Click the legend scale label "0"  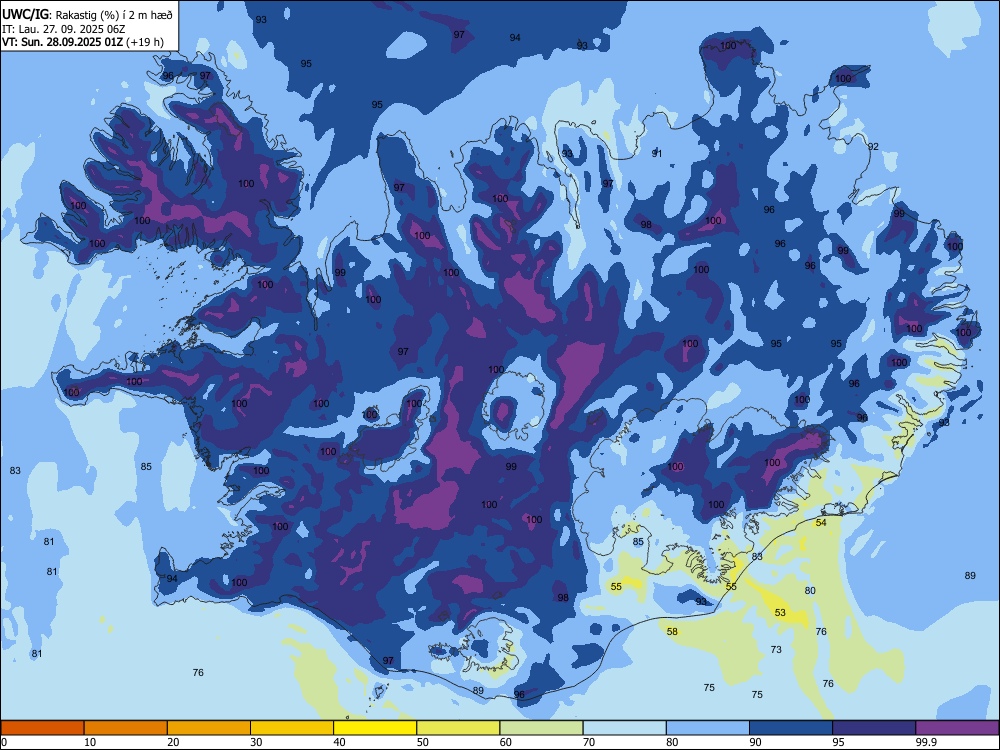4,742
